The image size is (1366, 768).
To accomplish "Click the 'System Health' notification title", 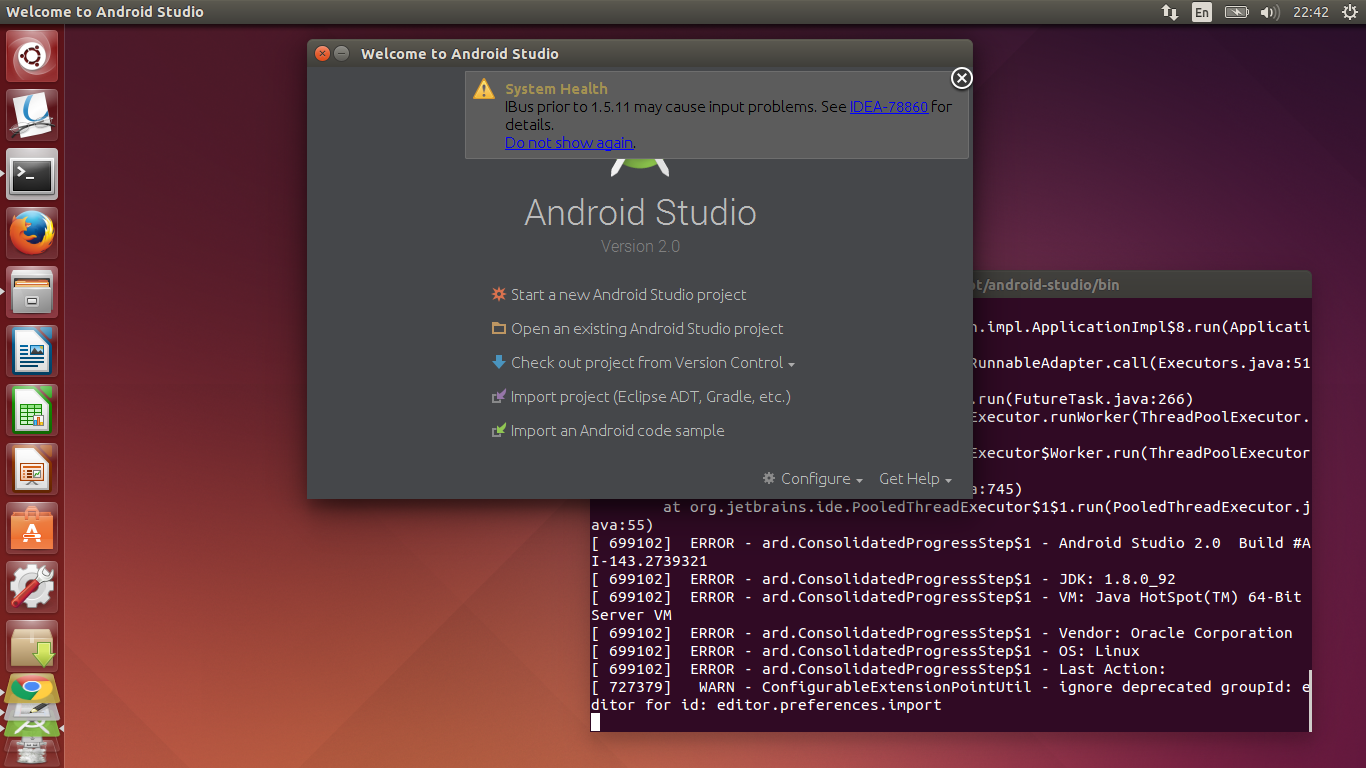I will [556, 89].
